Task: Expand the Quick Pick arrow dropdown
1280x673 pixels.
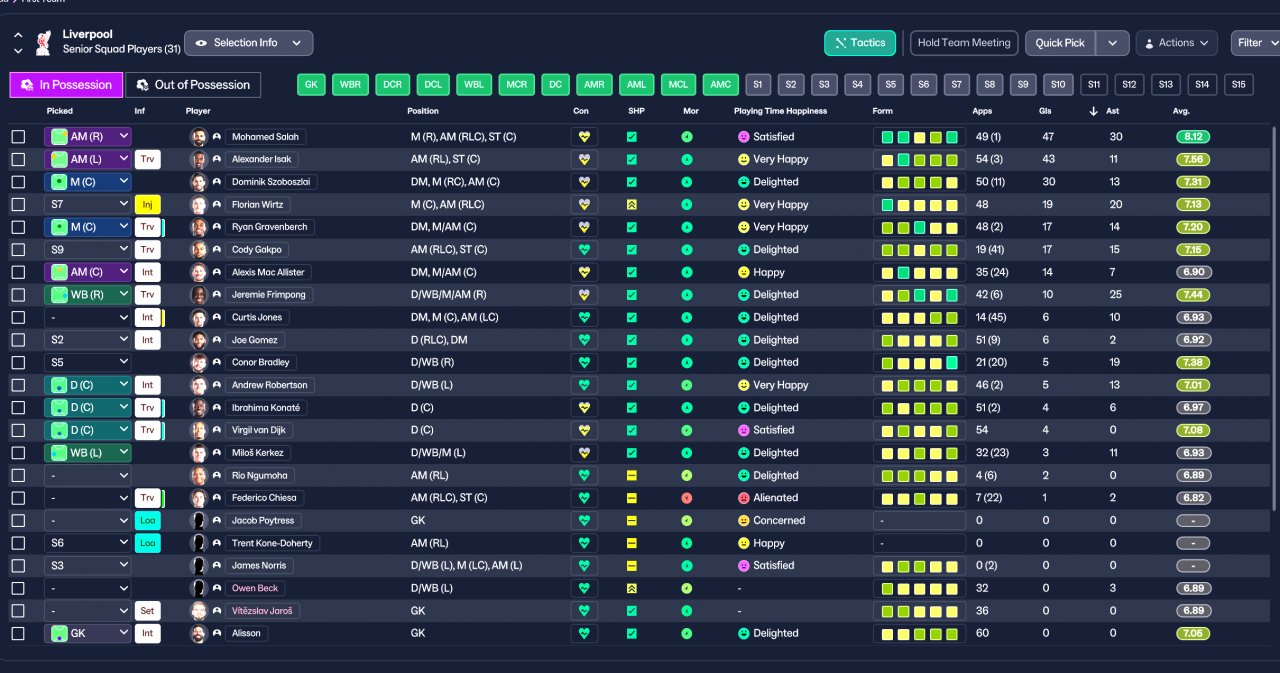Action: 1112,43
